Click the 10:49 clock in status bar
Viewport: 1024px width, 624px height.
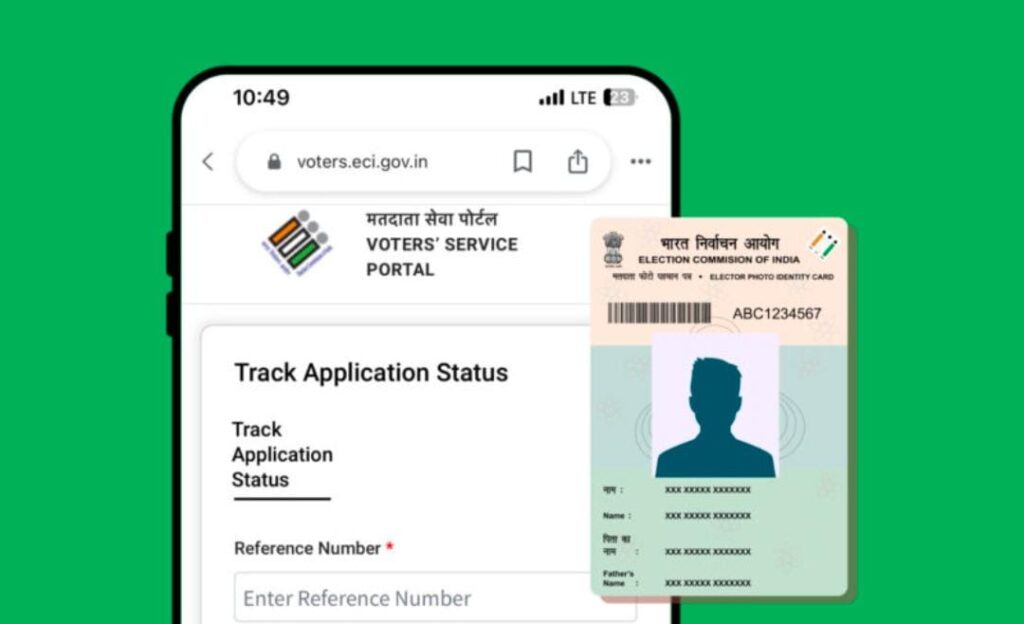click(x=261, y=98)
